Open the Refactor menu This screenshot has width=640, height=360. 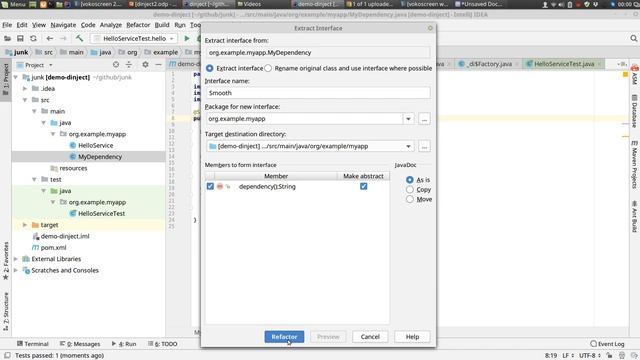point(138,25)
